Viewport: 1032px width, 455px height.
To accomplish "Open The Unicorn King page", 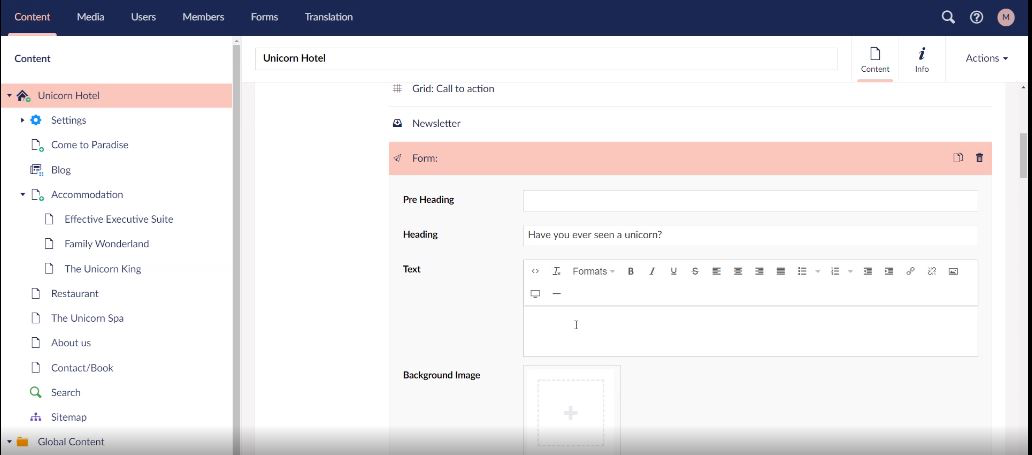I will pos(103,269).
